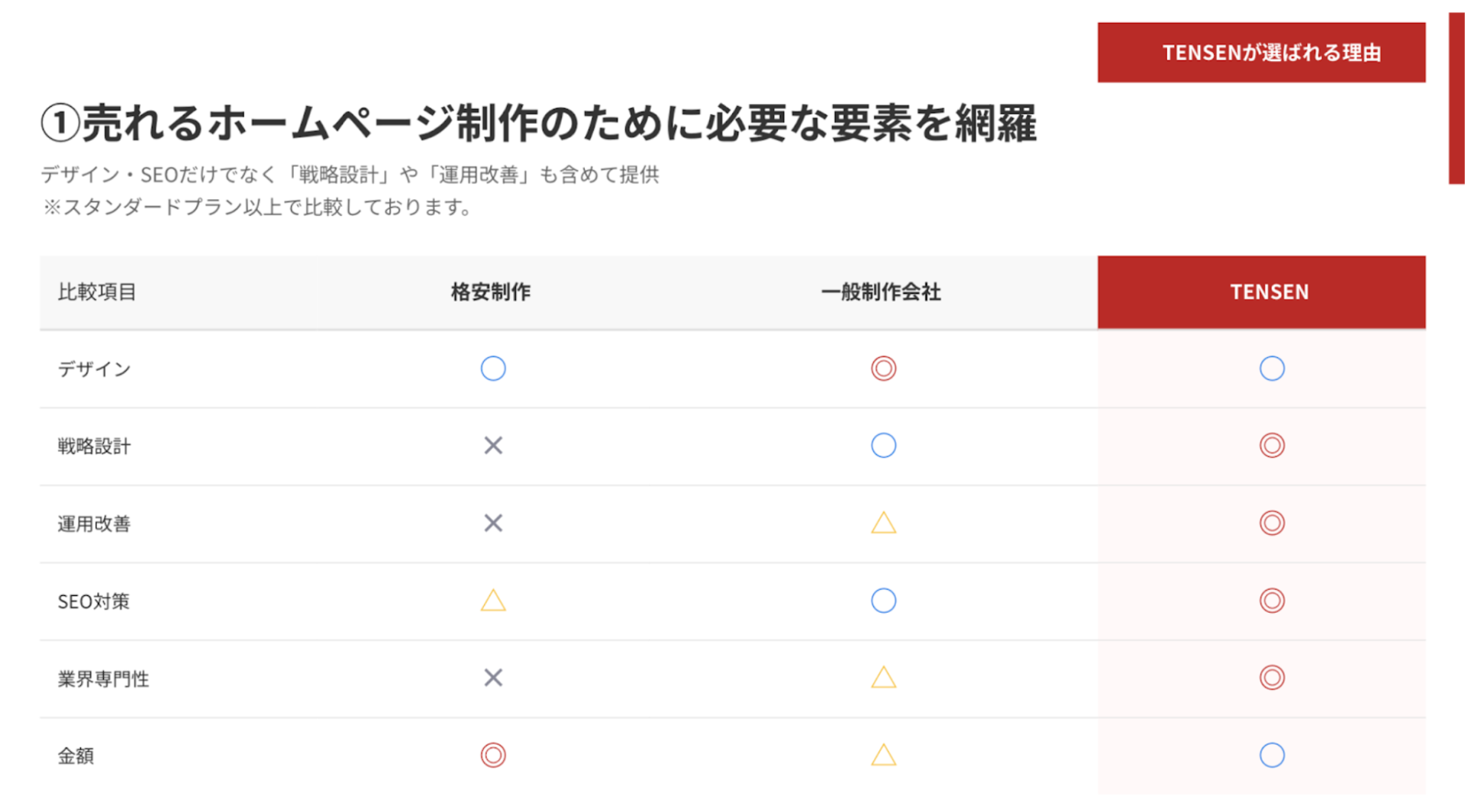Click the red vertical bar at right edge
The height and width of the screenshot is (812, 1484).
coord(1457,98)
